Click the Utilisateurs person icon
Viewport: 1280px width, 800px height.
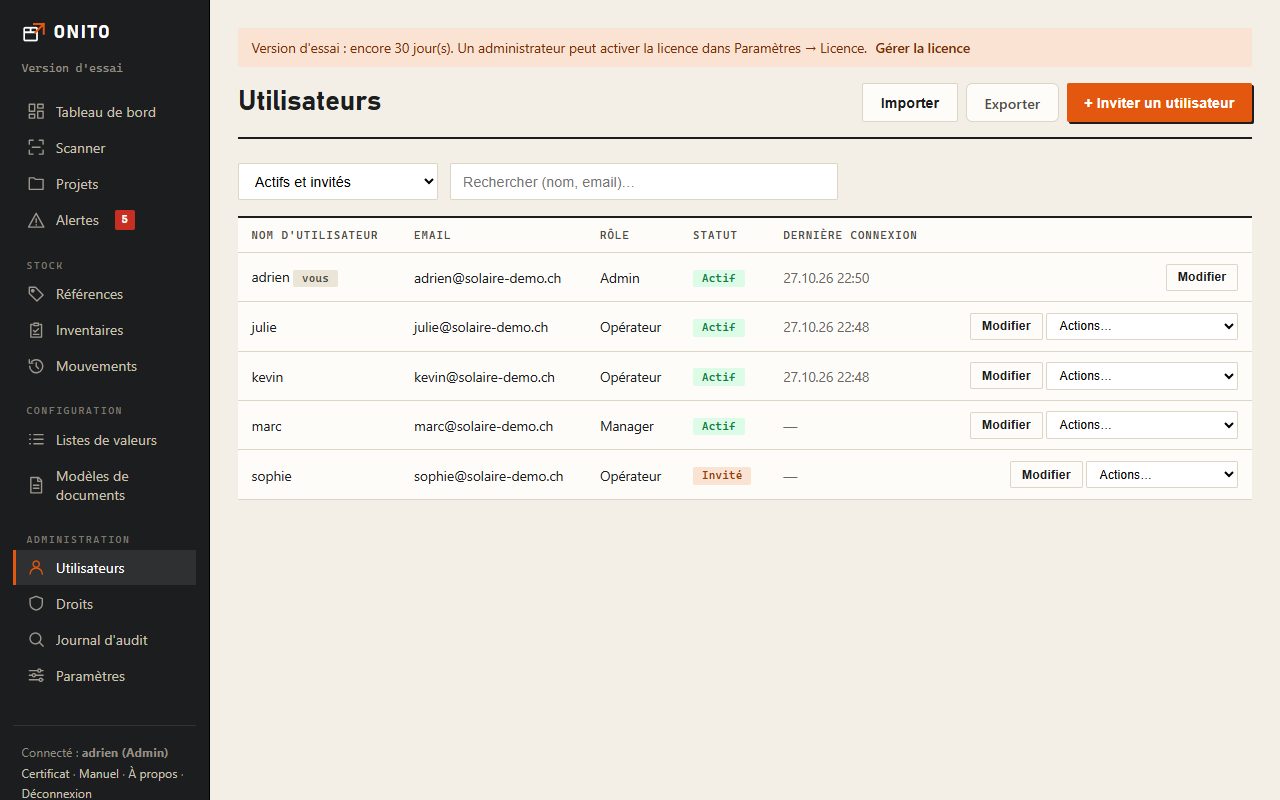(x=36, y=568)
